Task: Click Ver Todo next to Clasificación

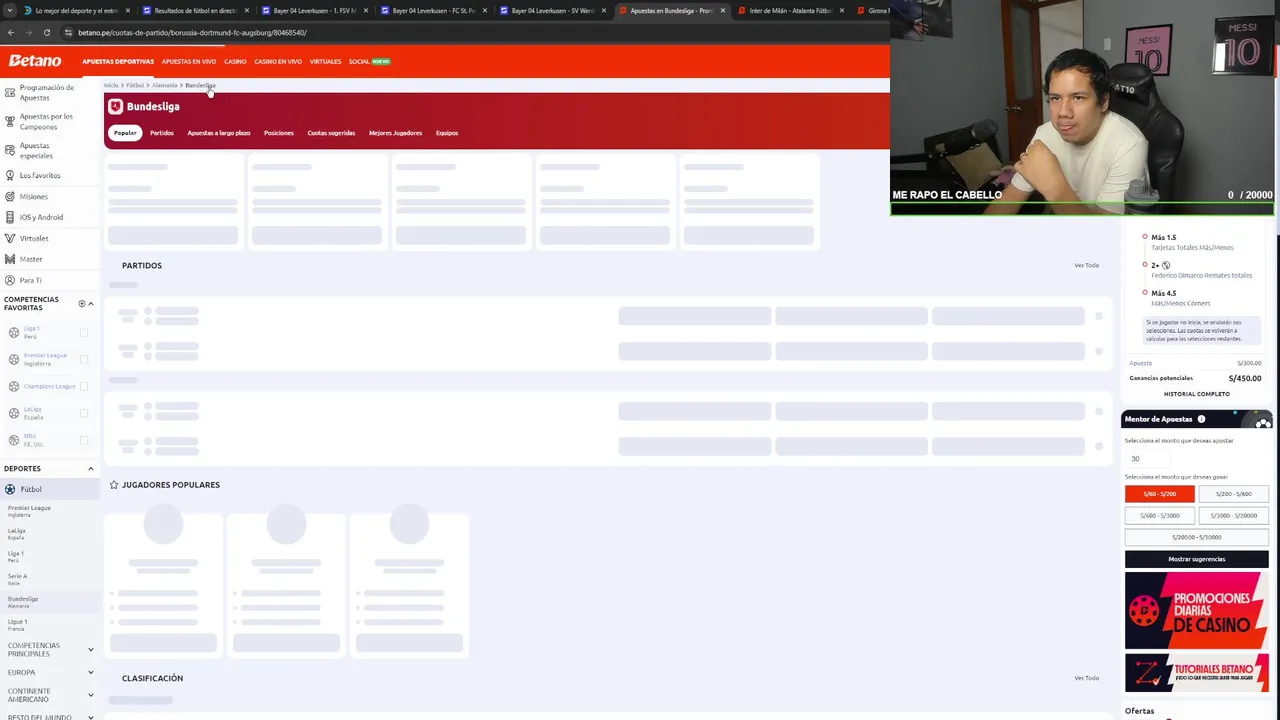Action: 1086,678
